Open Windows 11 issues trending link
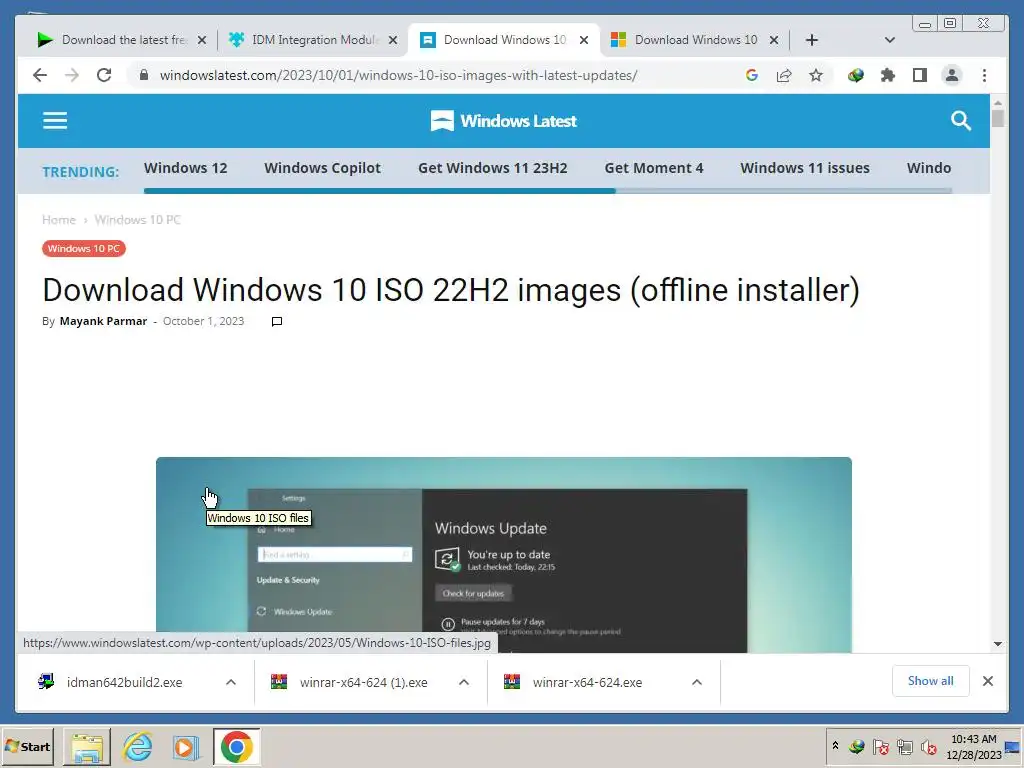This screenshot has width=1024, height=768. coord(805,168)
